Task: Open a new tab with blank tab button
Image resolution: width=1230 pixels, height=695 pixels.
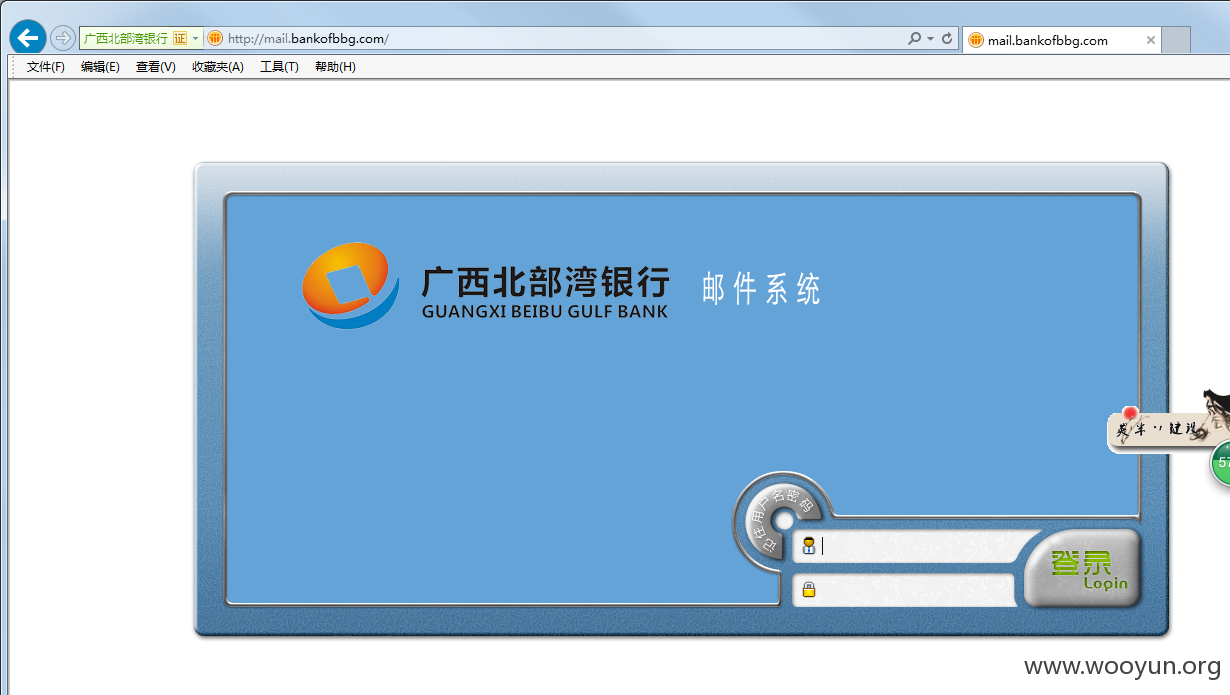Action: [x=1176, y=40]
